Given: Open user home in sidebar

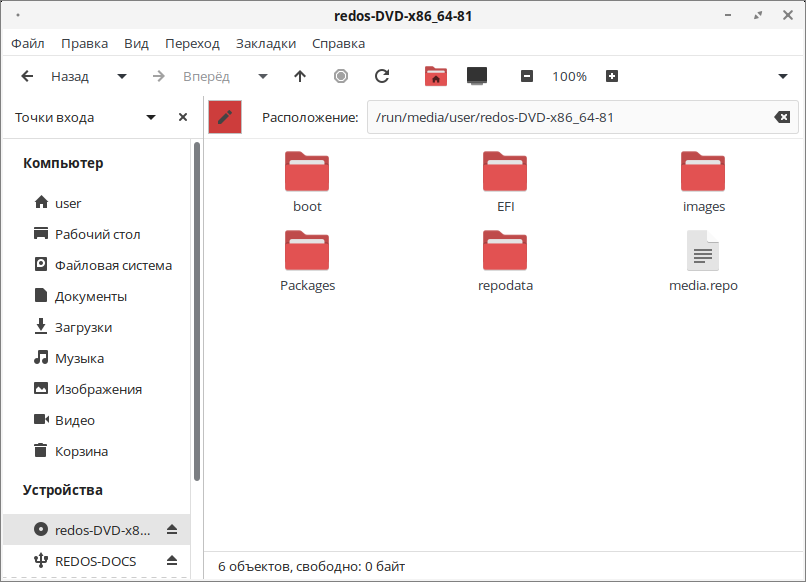Looking at the screenshot, I should (96, 204).
